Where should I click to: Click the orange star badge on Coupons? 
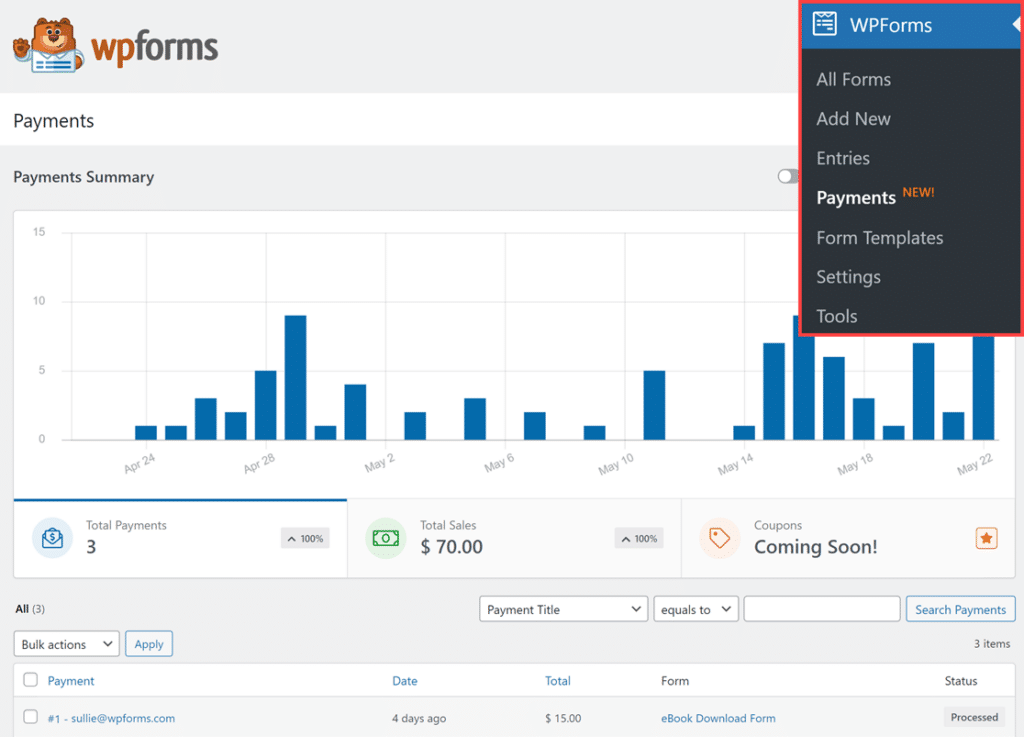tap(986, 538)
